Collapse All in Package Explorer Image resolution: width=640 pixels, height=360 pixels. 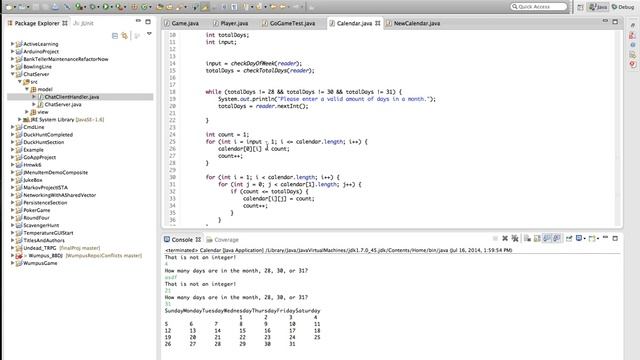(x=115, y=36)
